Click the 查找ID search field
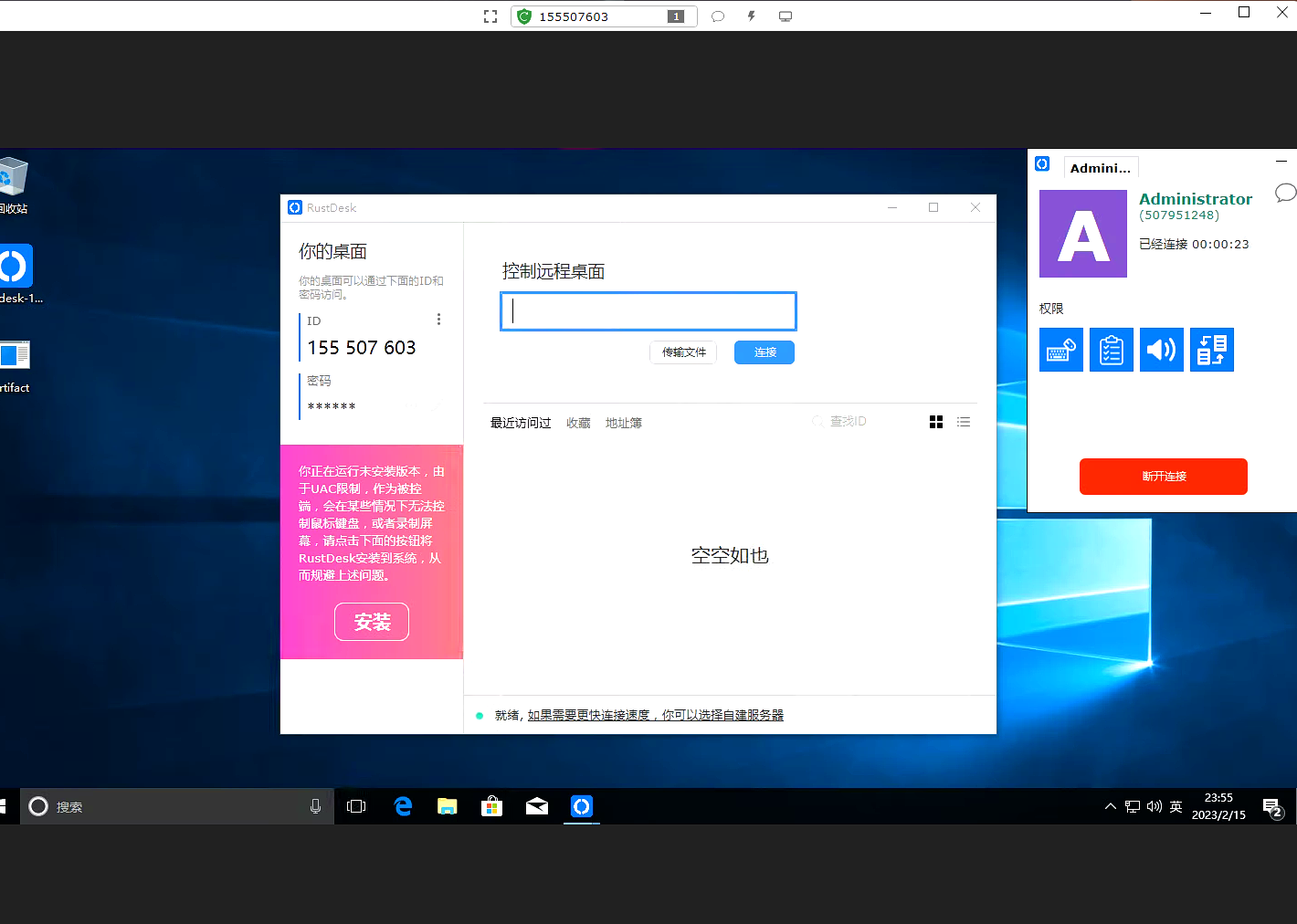Viewport: 1297px width, 924px height. tap(848, 421)
